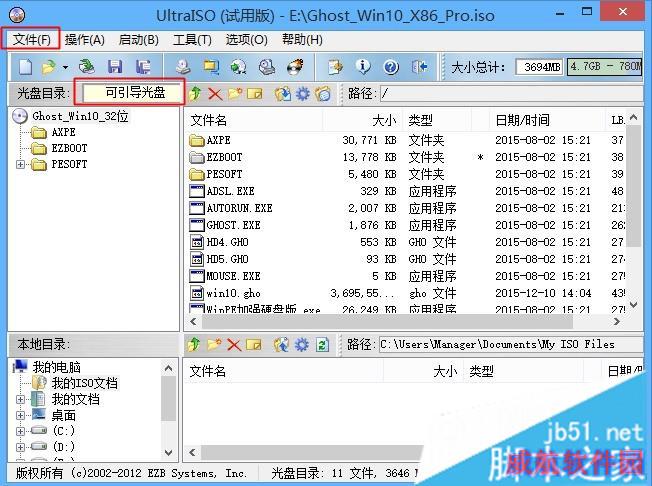This screenshot has width=652, height=486.
Task: Select the GHOST.EXE file row
Action: click(x=405, y=225)
